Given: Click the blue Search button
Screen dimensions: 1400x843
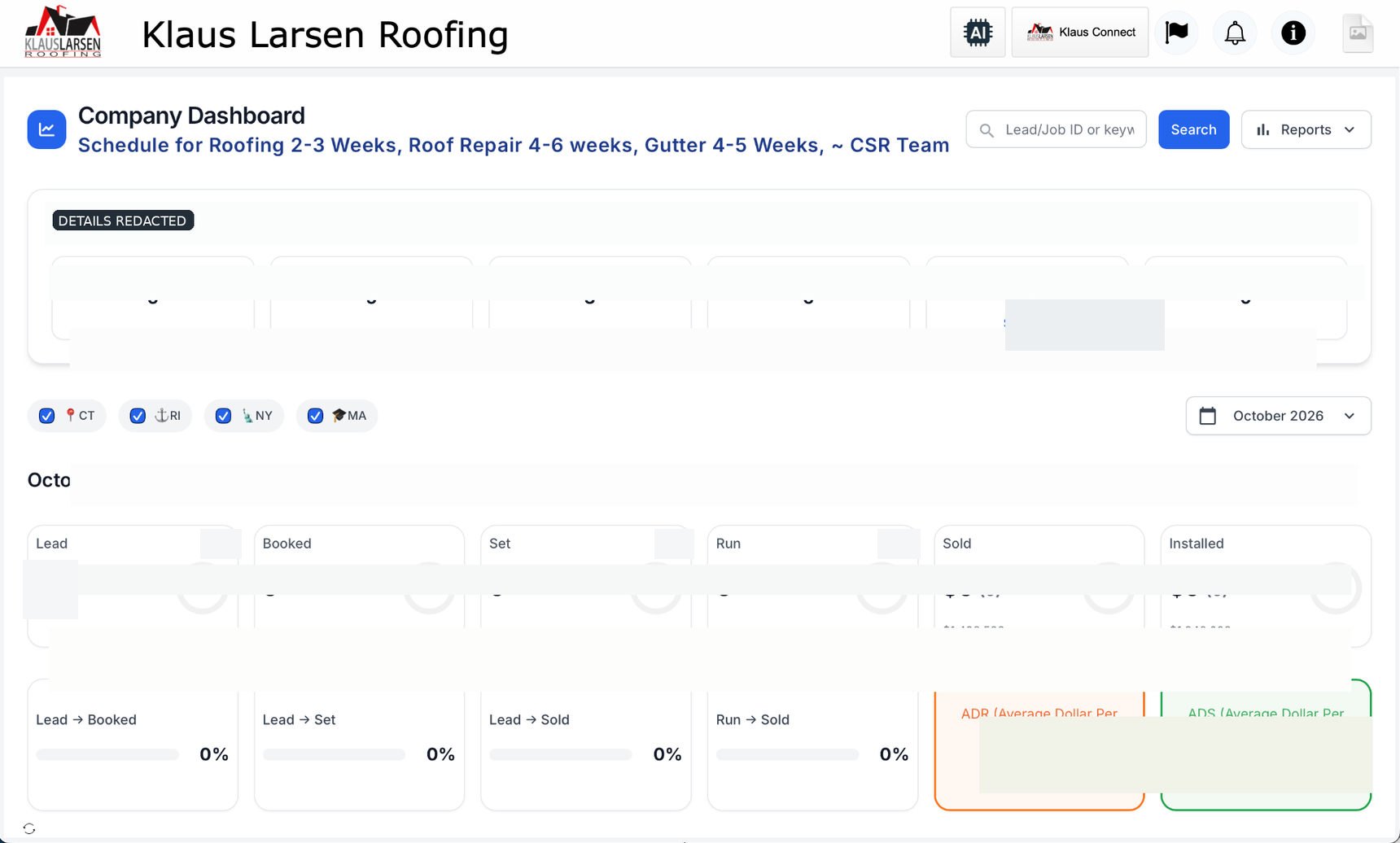Looking at the screenshot, I should tap(1193, 129).
